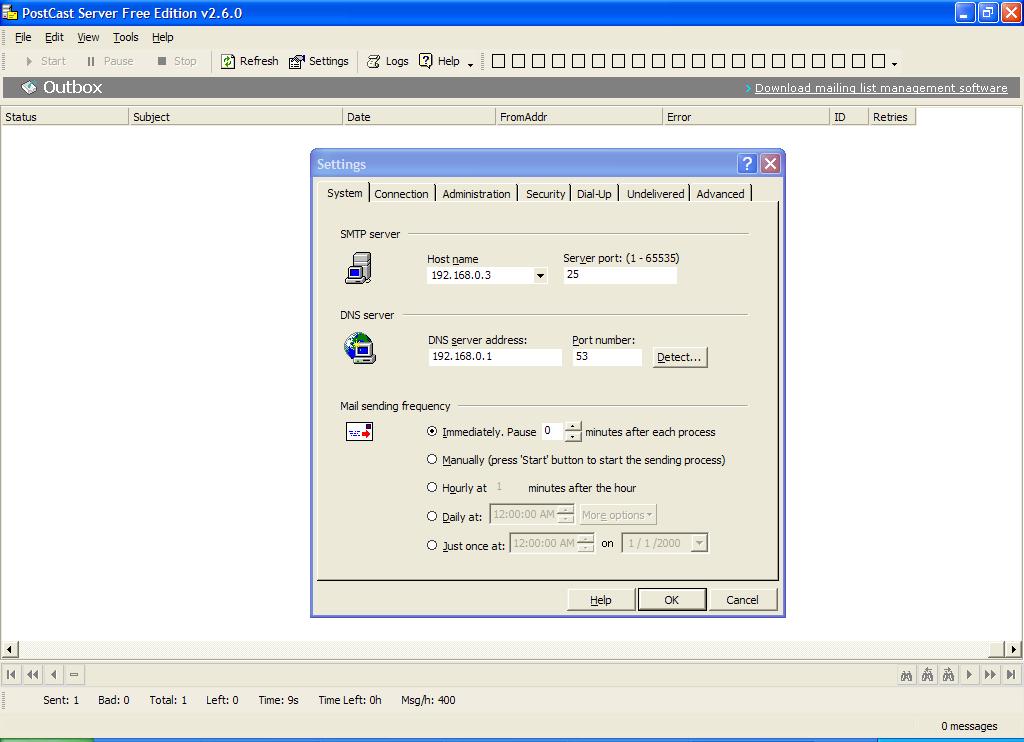Click the Start toolbar button
Screen dimensions: 1024x742
pyautogui.click(x=46, y=61)
